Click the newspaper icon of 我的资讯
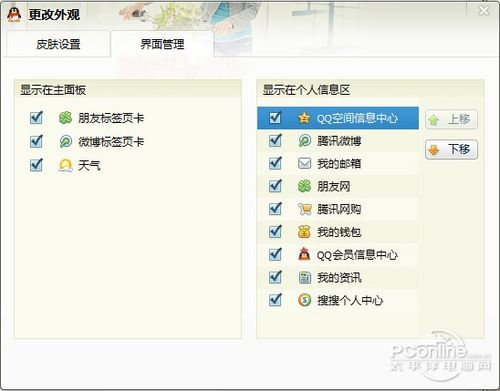500x391 pixels. point(304,277)
